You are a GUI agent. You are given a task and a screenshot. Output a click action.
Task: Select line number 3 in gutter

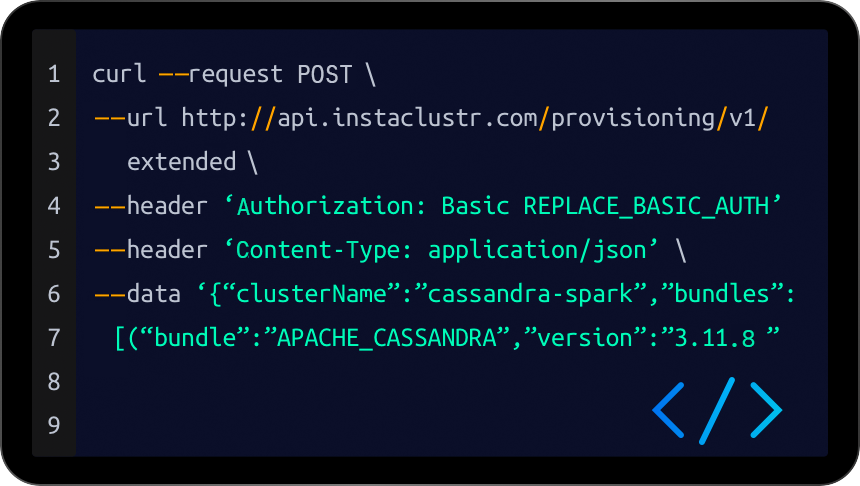point(54,162)
